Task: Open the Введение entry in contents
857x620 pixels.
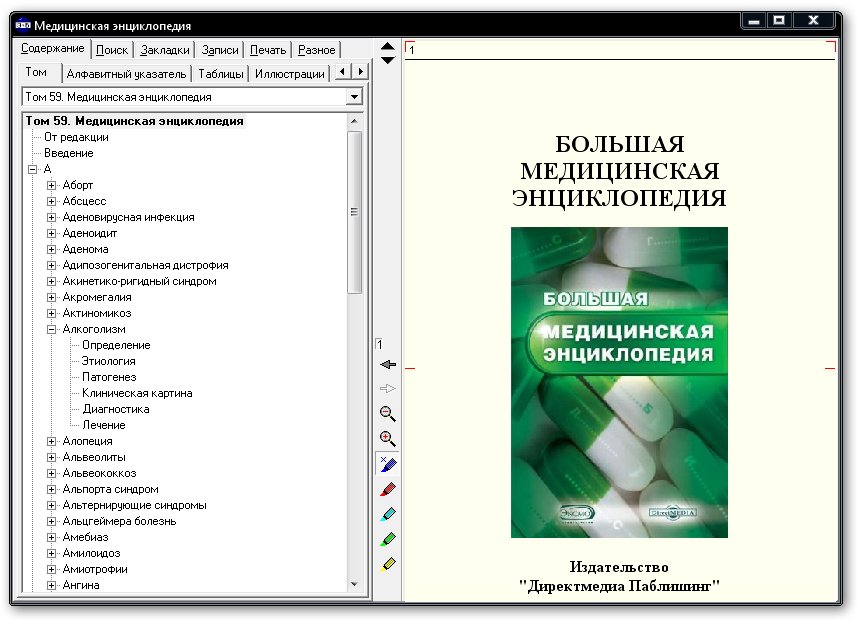Action: point(68,153)
